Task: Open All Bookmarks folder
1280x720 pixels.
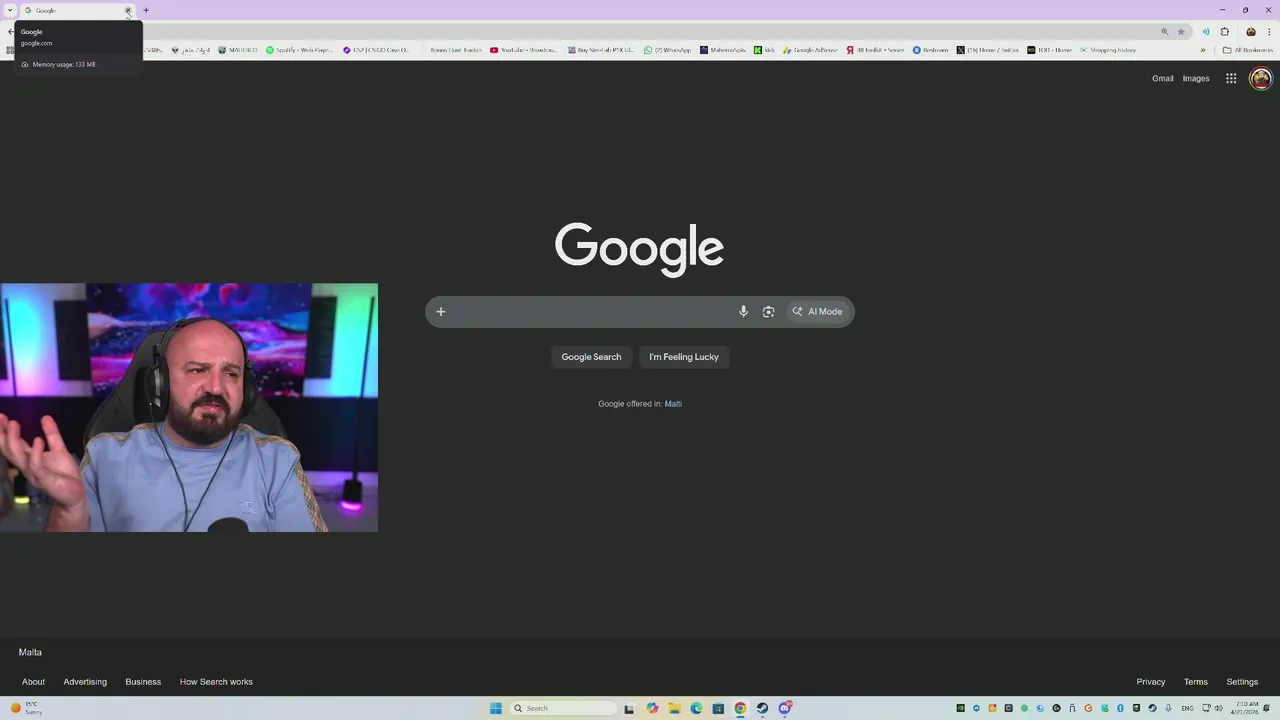Action: click(x=1247, y=50)
